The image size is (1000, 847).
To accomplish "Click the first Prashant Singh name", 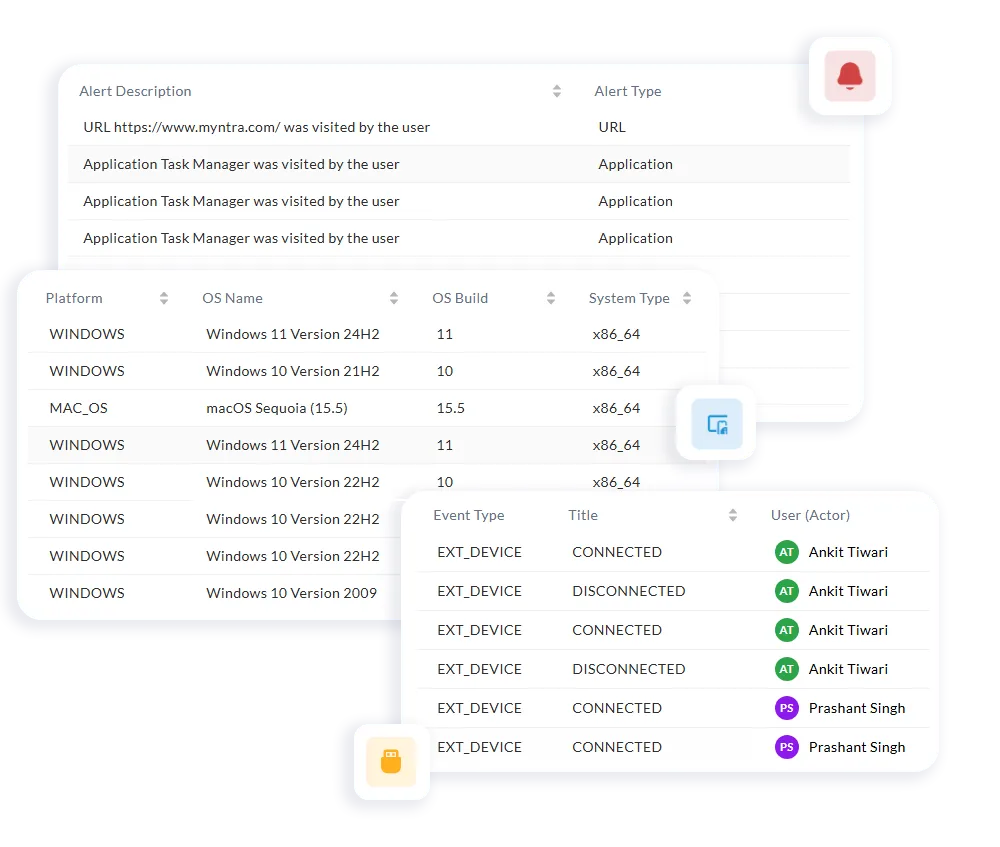I will click(x=857, y=708).
